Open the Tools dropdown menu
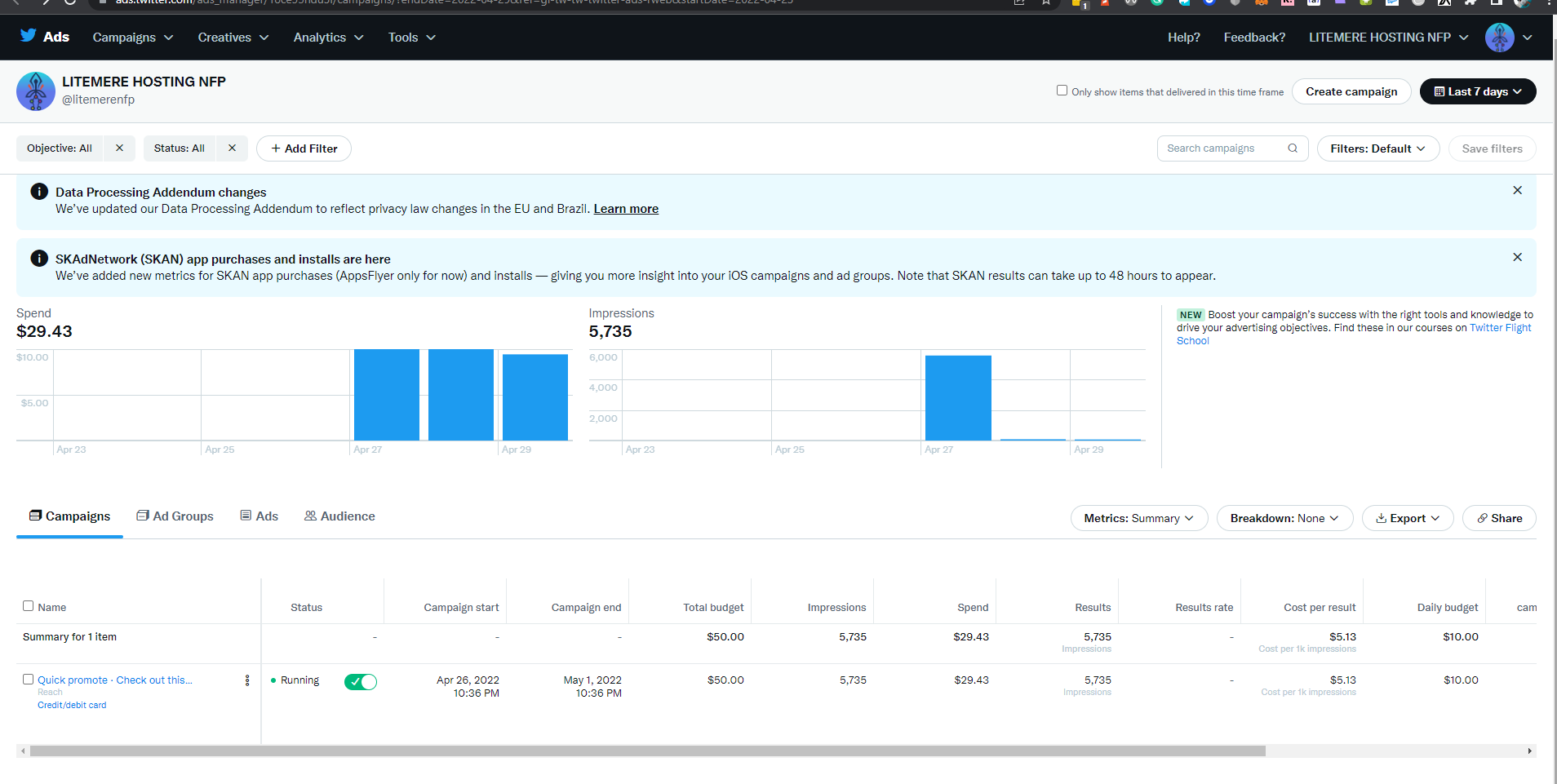Image resolution: width=1557 pixels, height=784 pixels. tap(412, 38)
